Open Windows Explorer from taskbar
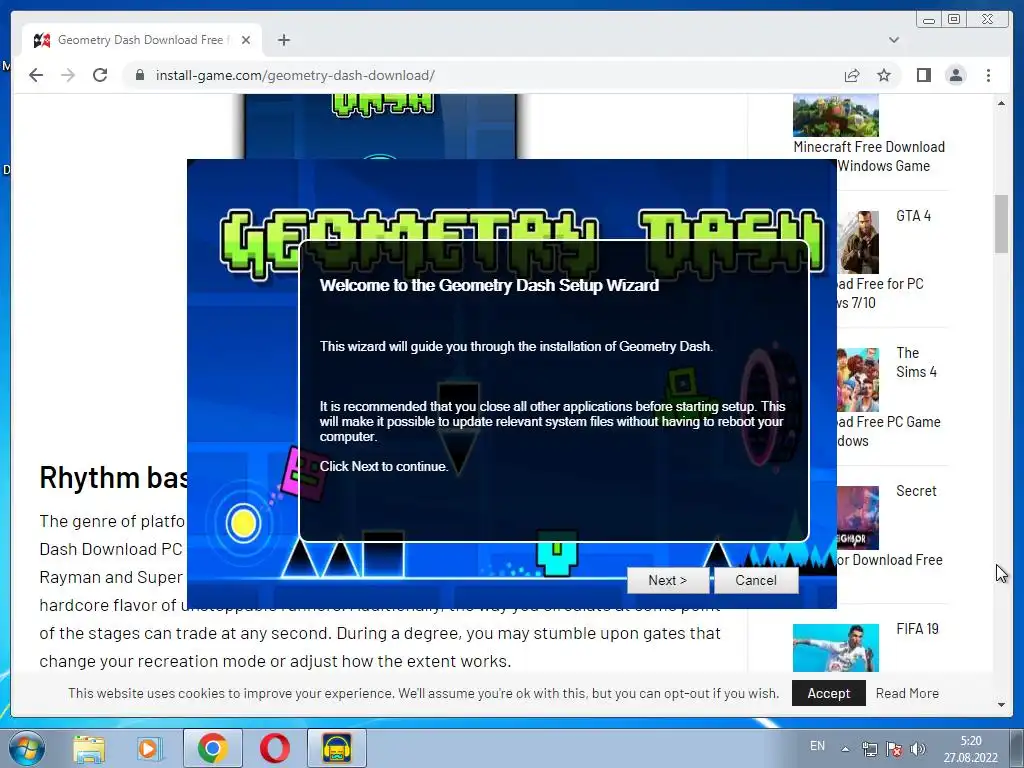 point(88,748)
